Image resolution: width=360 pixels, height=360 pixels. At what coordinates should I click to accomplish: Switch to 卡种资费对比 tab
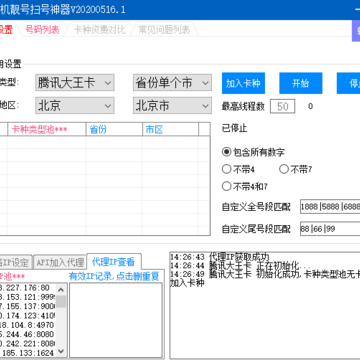(99, 30)
